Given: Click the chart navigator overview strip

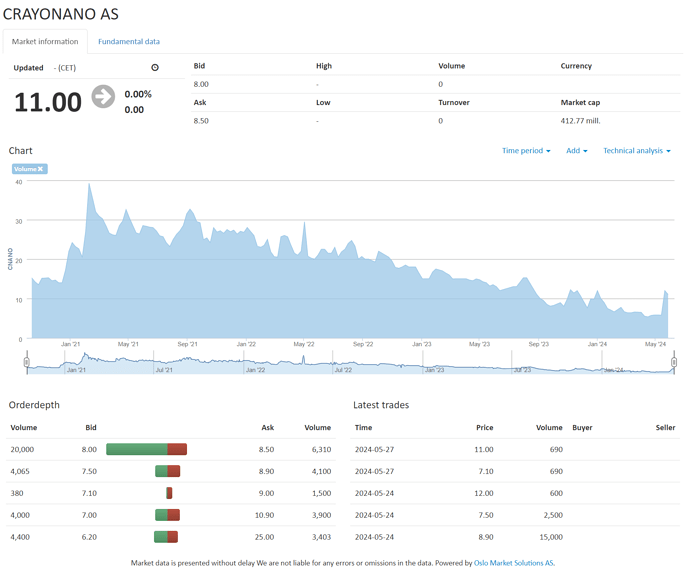Looking at the screenshot, I should click(350, 363).
